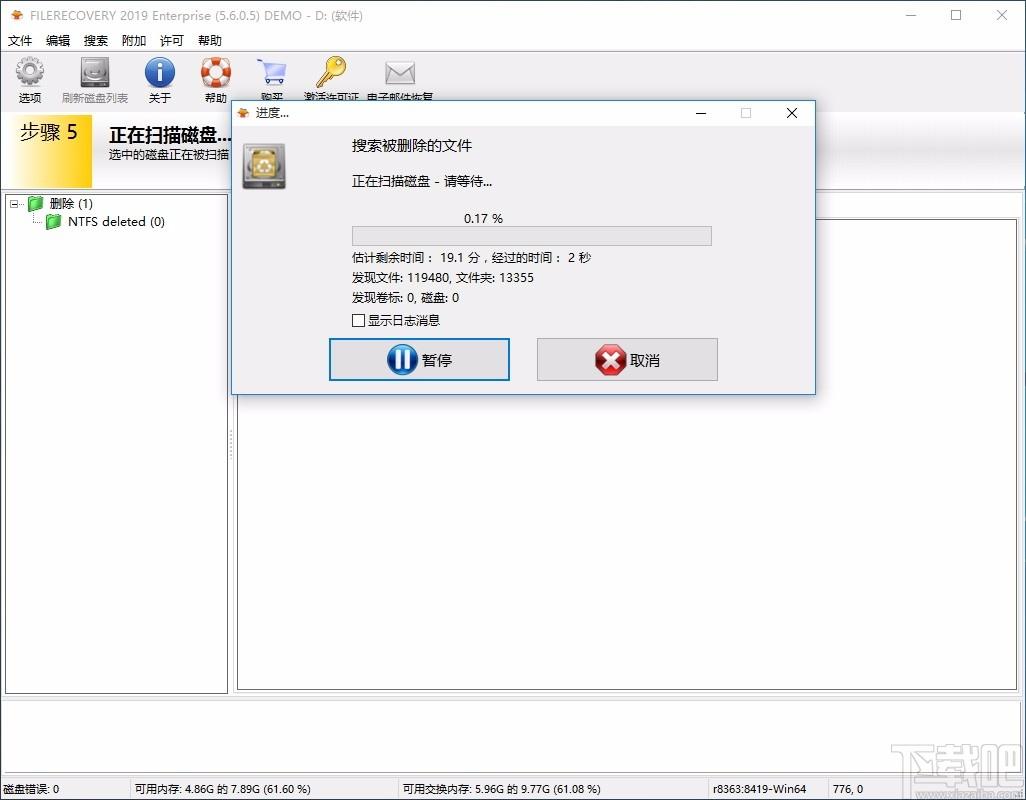This screenshot has width=1026, height=800.
Task: Click the 帮助 lifebuoy icon
Action: tap(216, 72)
